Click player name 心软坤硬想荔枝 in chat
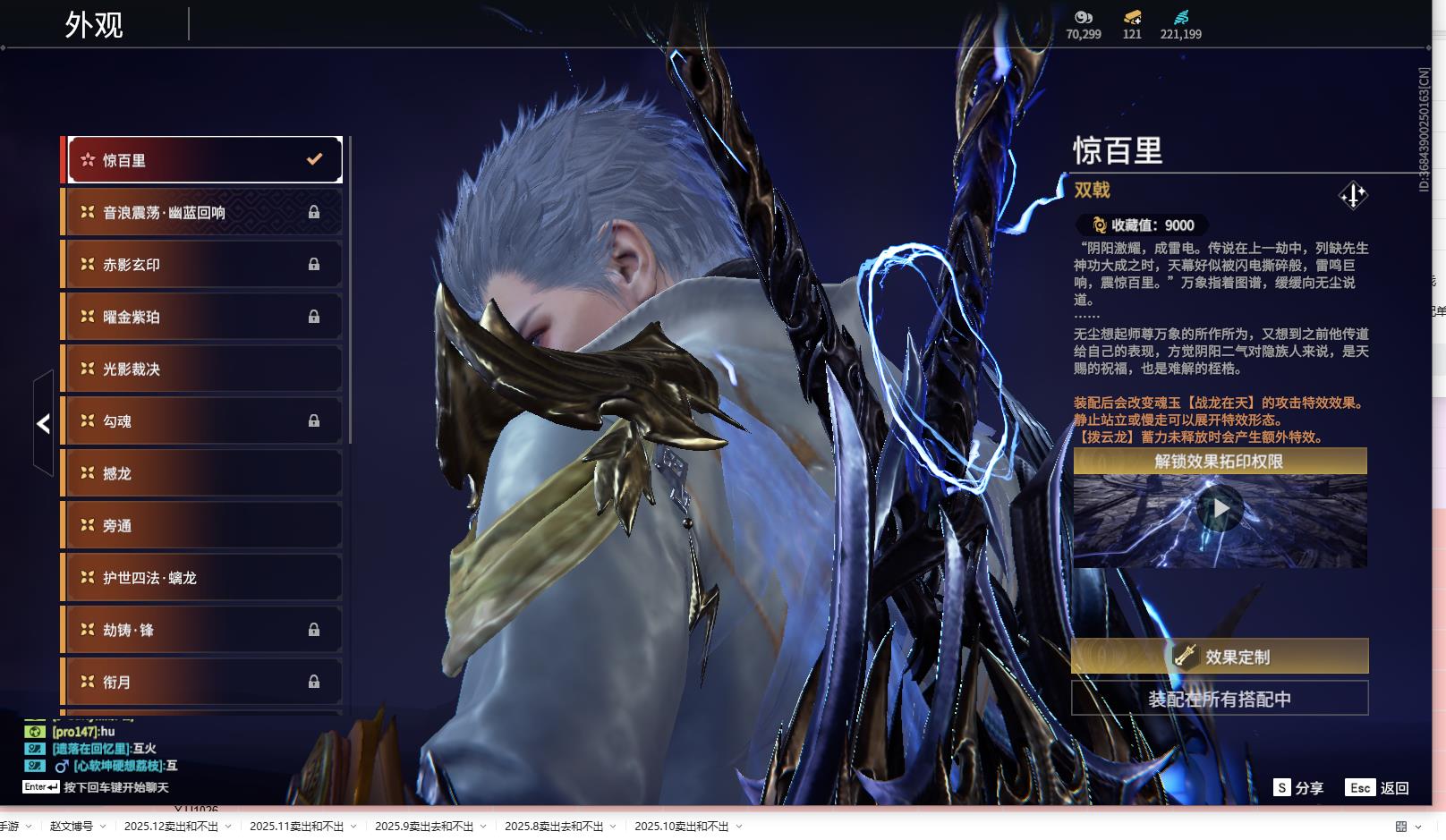 (118, 766)
